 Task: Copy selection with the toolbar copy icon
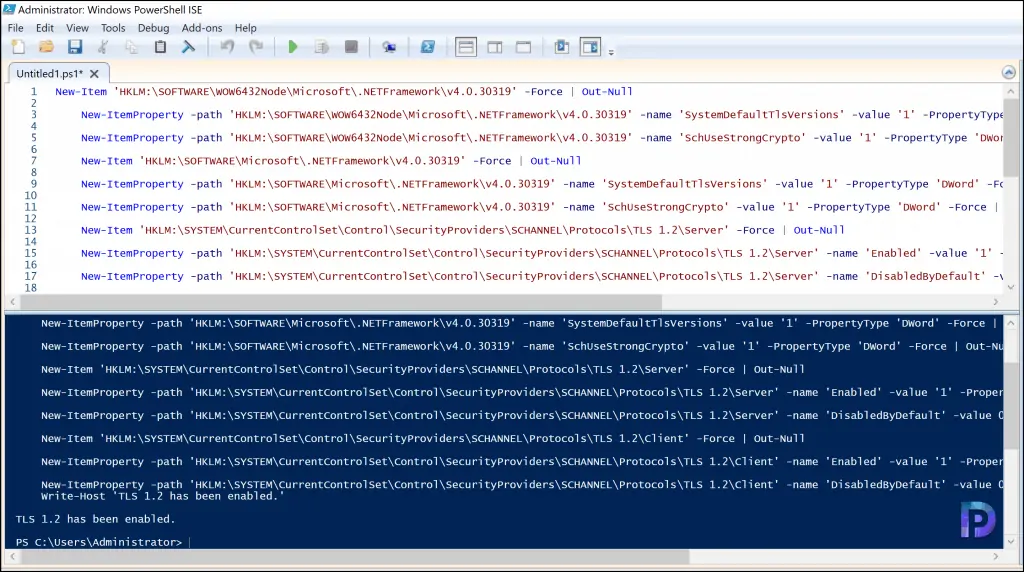(x=131, y=47)
